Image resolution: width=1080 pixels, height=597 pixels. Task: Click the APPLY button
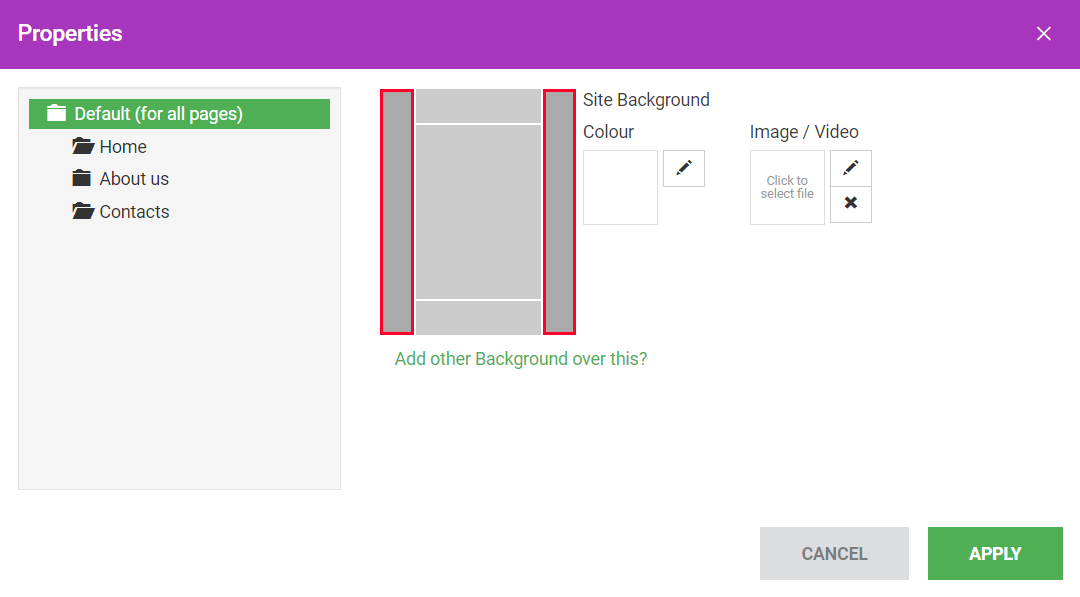995,554
